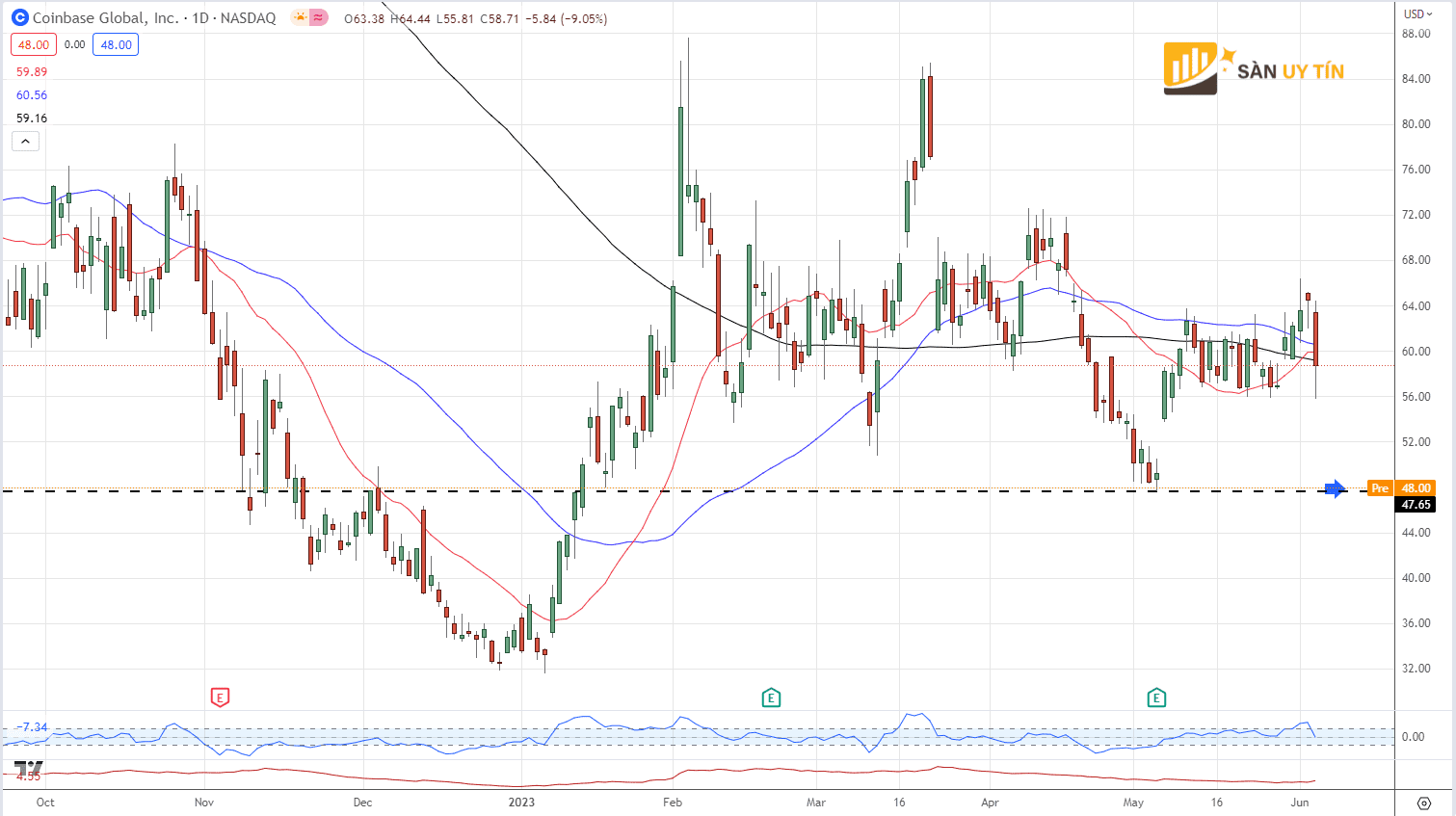Click the May label on time axis
The image size is (1456, 816).
1133,803
